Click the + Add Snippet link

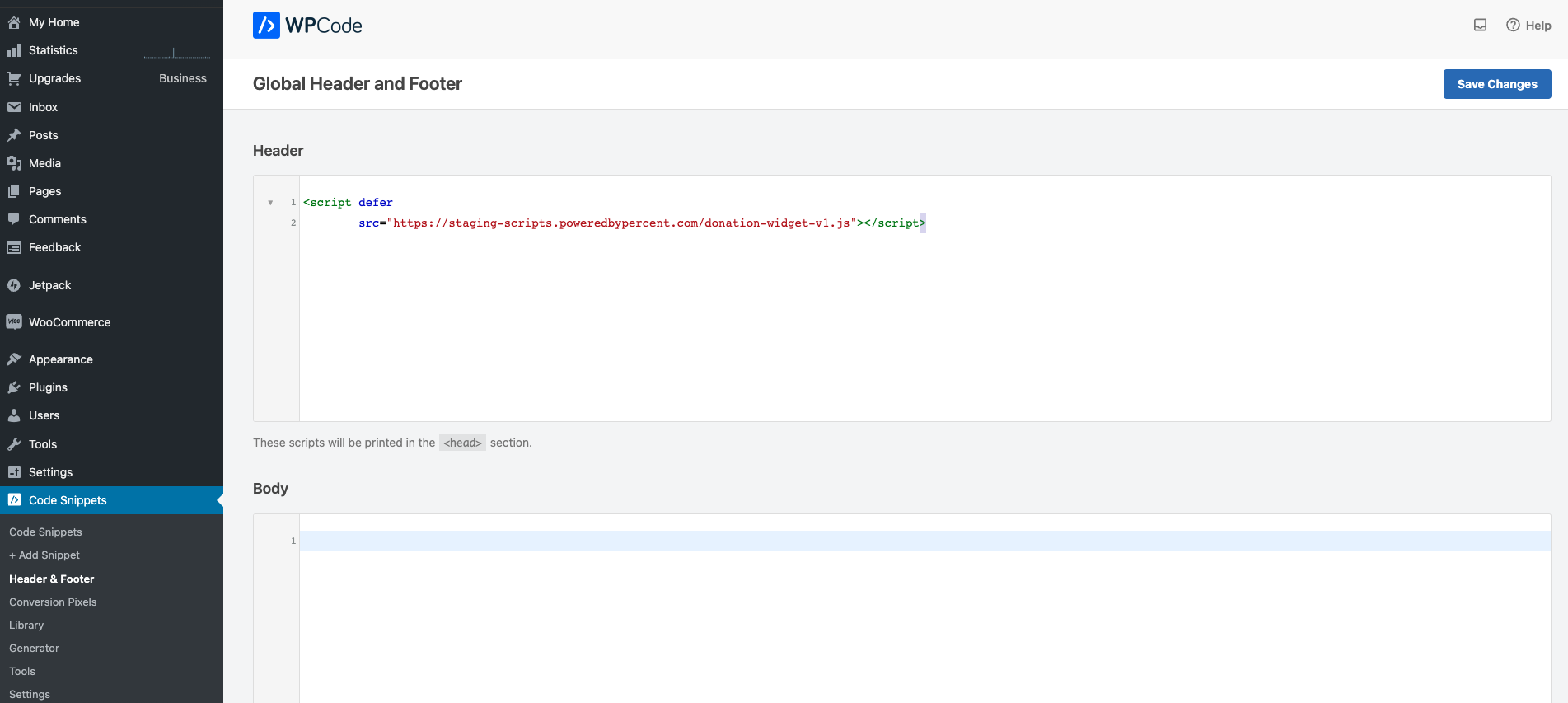click(44, 555)
